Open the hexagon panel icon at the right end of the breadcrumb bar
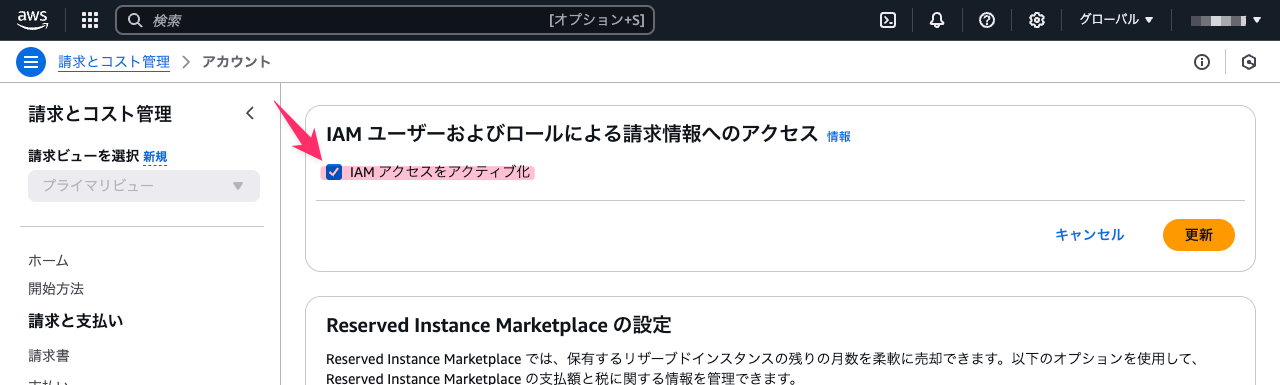Viewport: 1280px width, 385px height. click(1249, 62)
